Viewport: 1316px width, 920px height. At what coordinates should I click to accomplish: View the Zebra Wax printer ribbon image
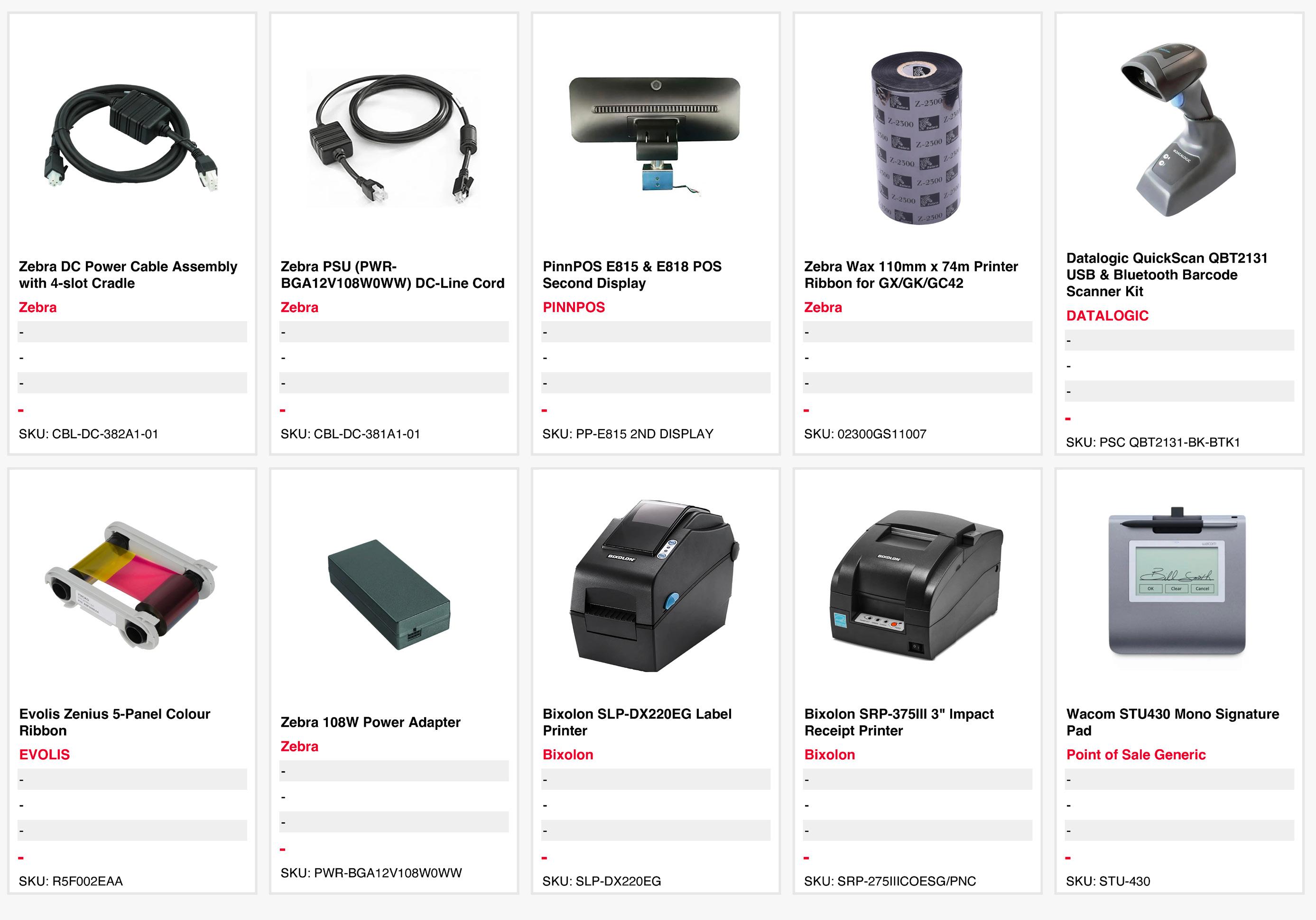click(917, 138)
